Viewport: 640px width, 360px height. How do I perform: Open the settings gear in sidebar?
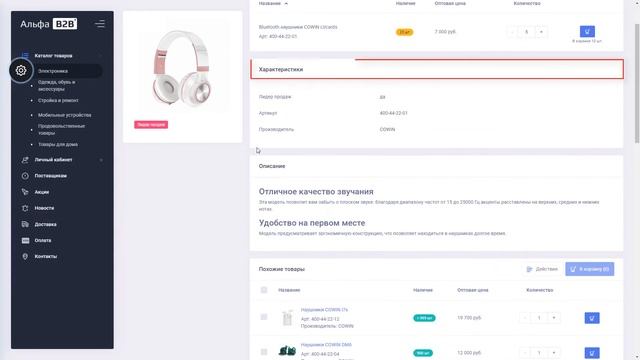21,70
